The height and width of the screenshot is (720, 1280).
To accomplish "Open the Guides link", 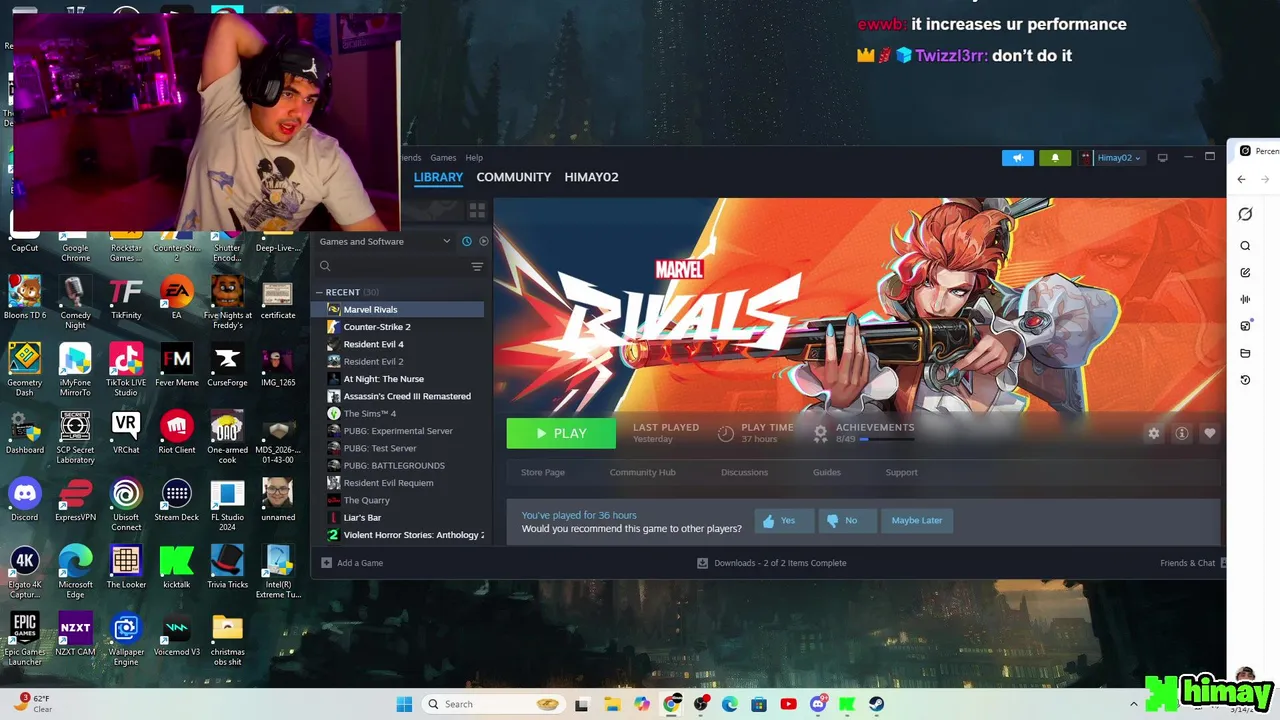I will [826, 472].
